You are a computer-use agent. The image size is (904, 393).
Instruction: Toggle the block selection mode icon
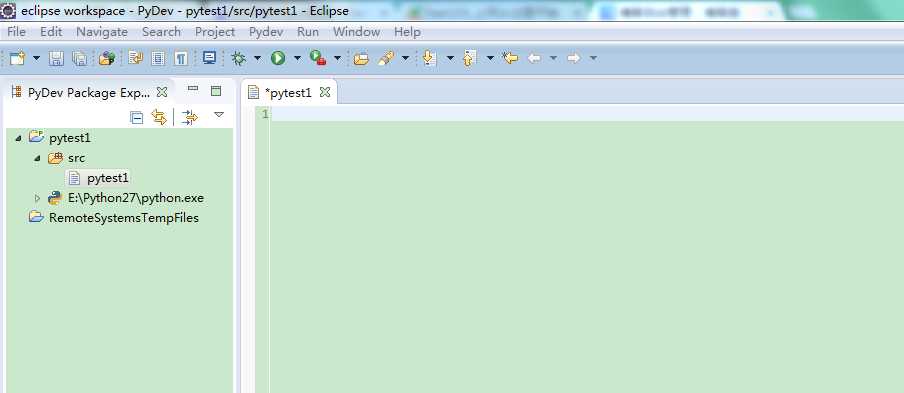[x=158, y=58]
